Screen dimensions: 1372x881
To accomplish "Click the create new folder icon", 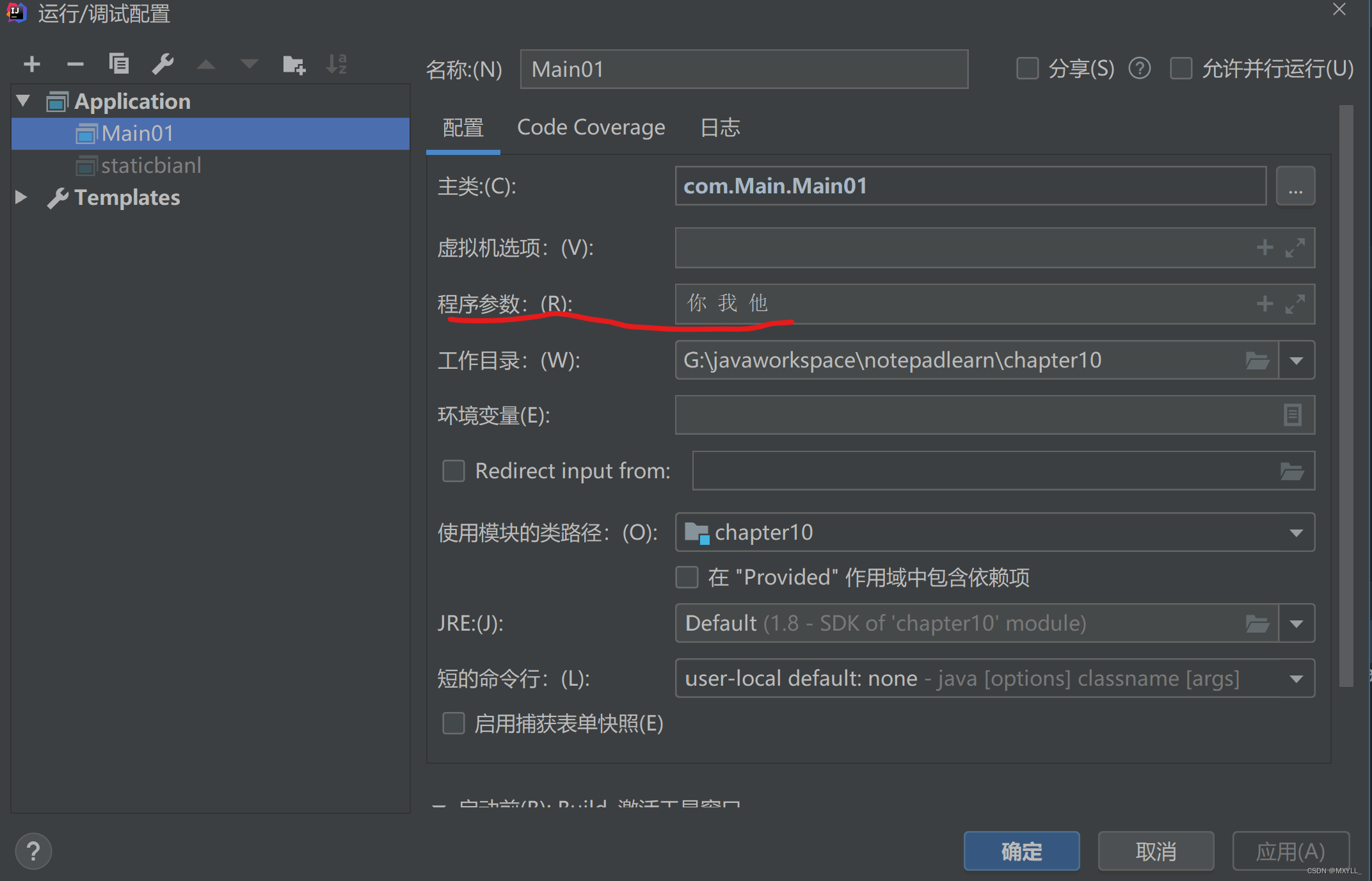I will click(294, 64).
